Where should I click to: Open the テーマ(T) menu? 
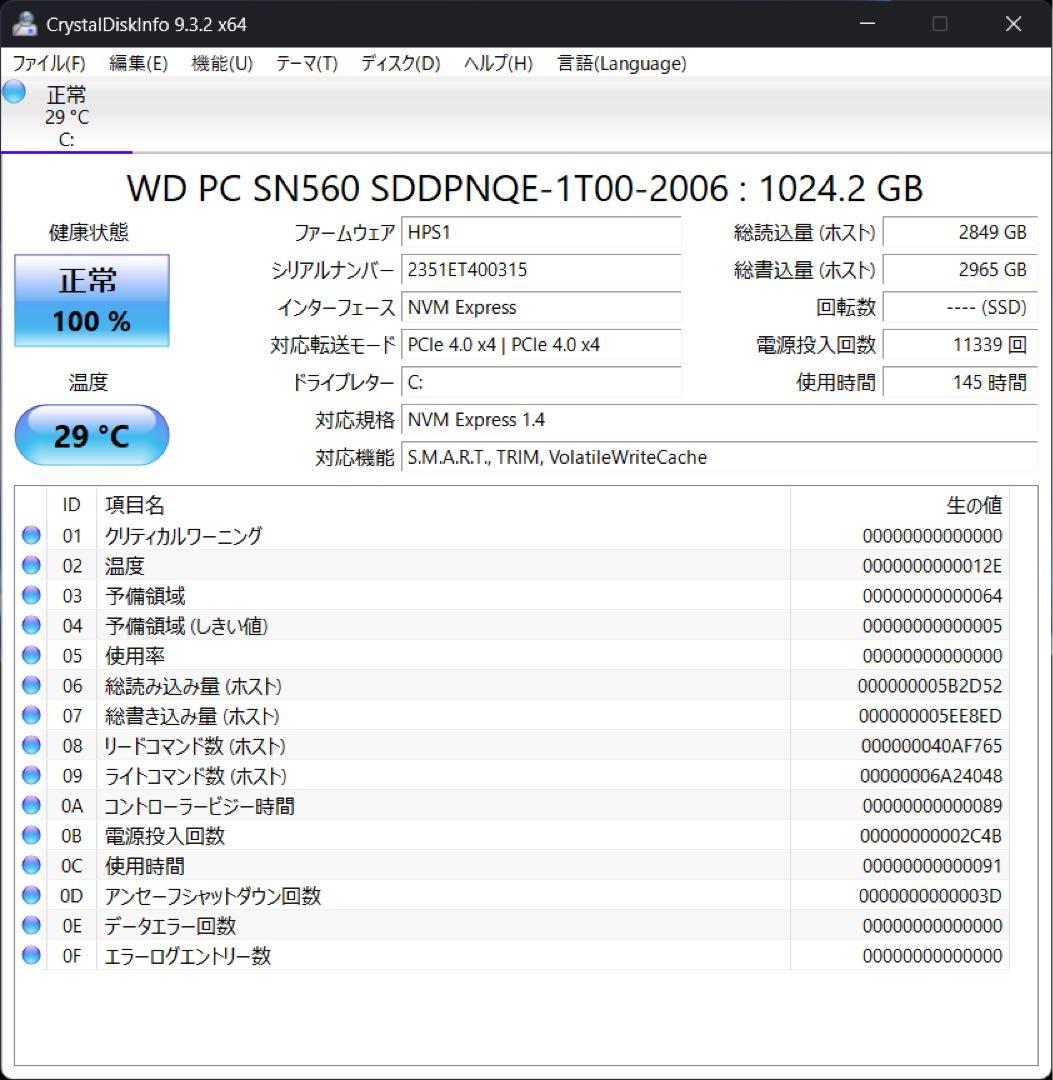305,63
